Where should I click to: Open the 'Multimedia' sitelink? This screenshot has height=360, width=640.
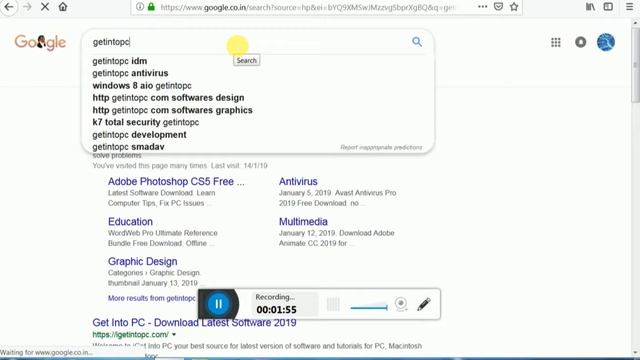click(x=303, y=222)
